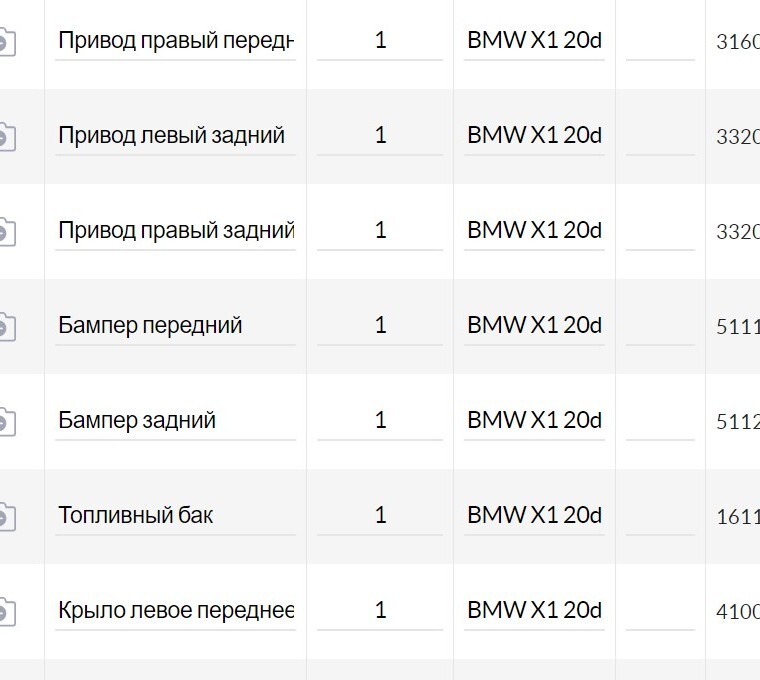Edit the car model for Бампер передний

534,326
